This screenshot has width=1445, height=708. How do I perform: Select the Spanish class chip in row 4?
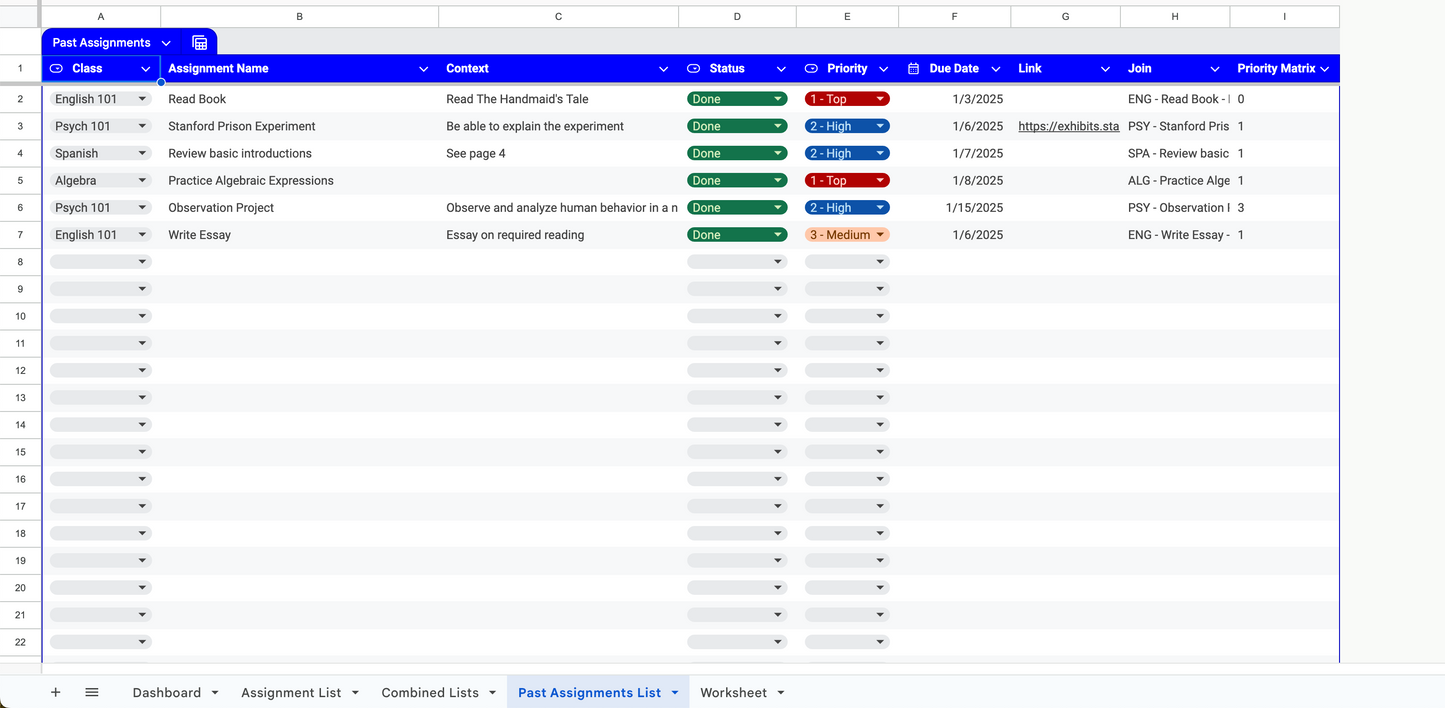(100, 153)
